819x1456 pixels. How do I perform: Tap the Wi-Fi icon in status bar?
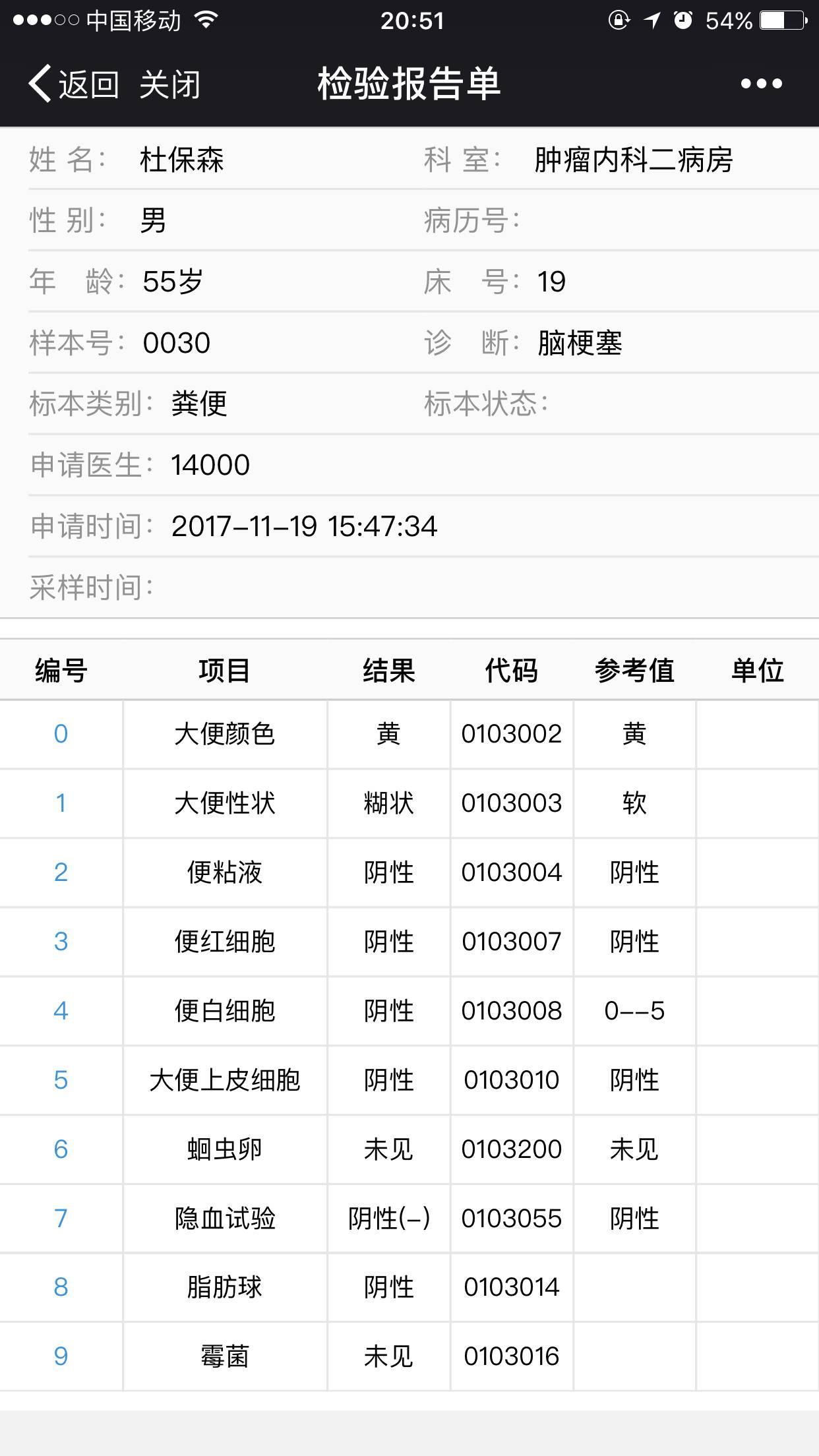coord(206,20)
